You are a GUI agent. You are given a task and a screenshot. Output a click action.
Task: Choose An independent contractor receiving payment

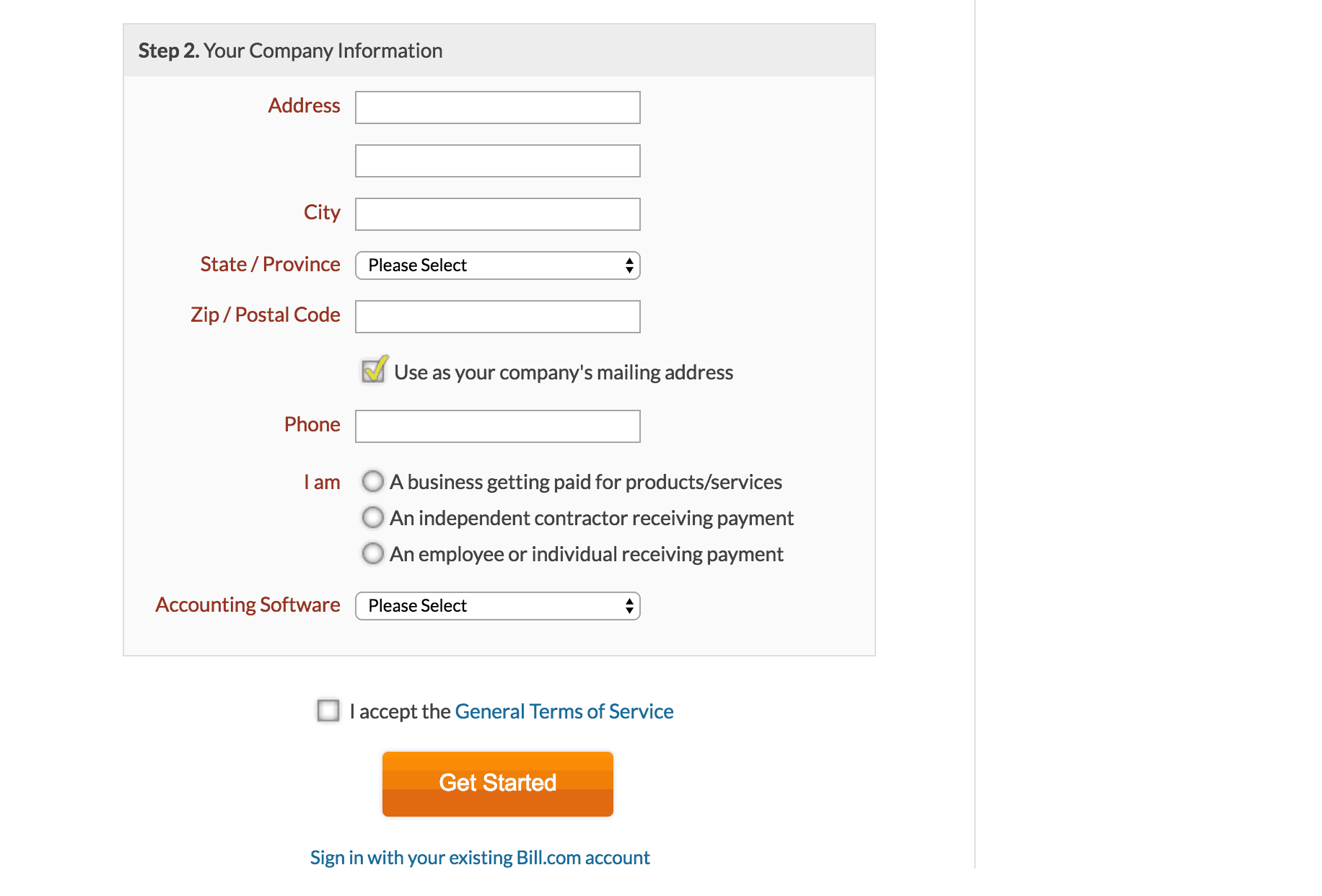[x=372, y=517]
